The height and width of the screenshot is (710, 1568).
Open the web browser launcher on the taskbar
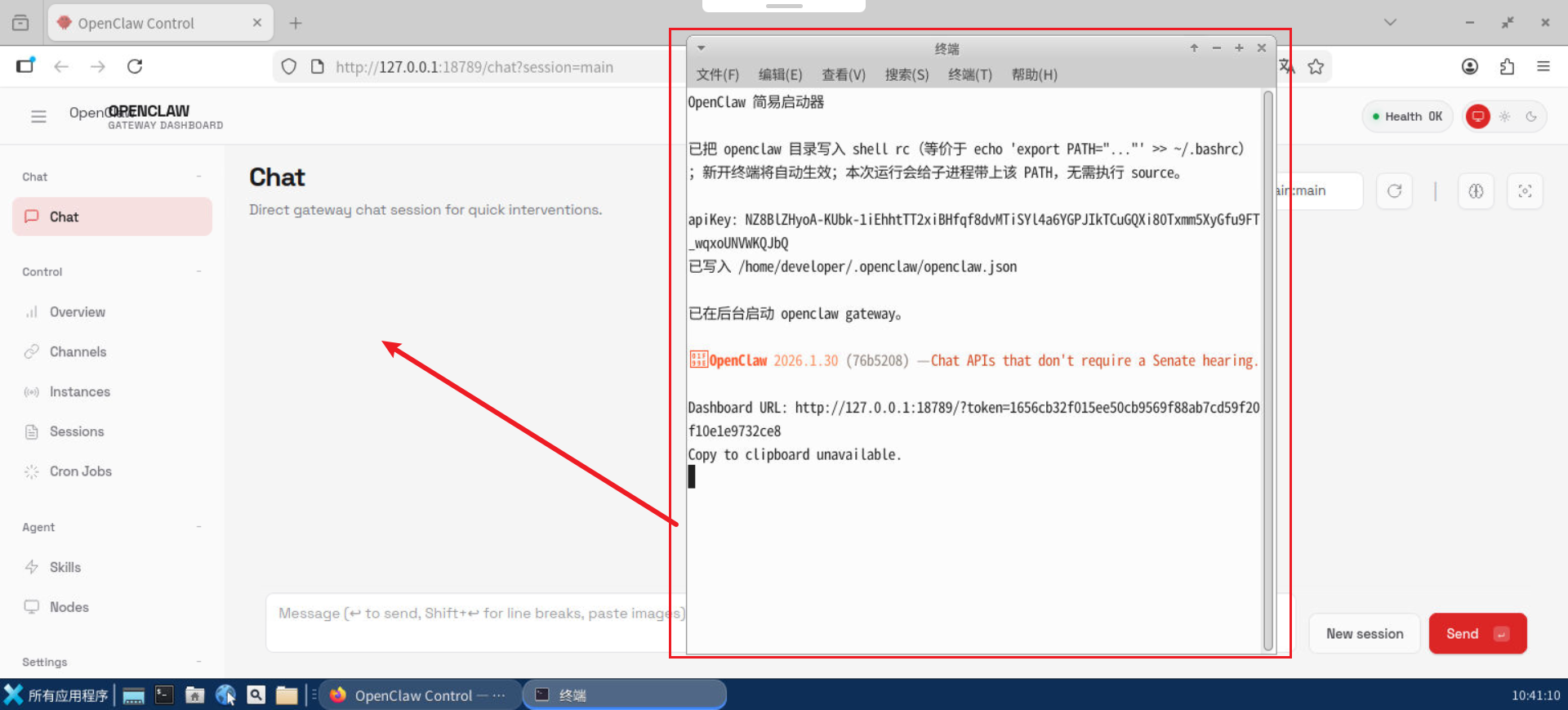pos(225,695)
